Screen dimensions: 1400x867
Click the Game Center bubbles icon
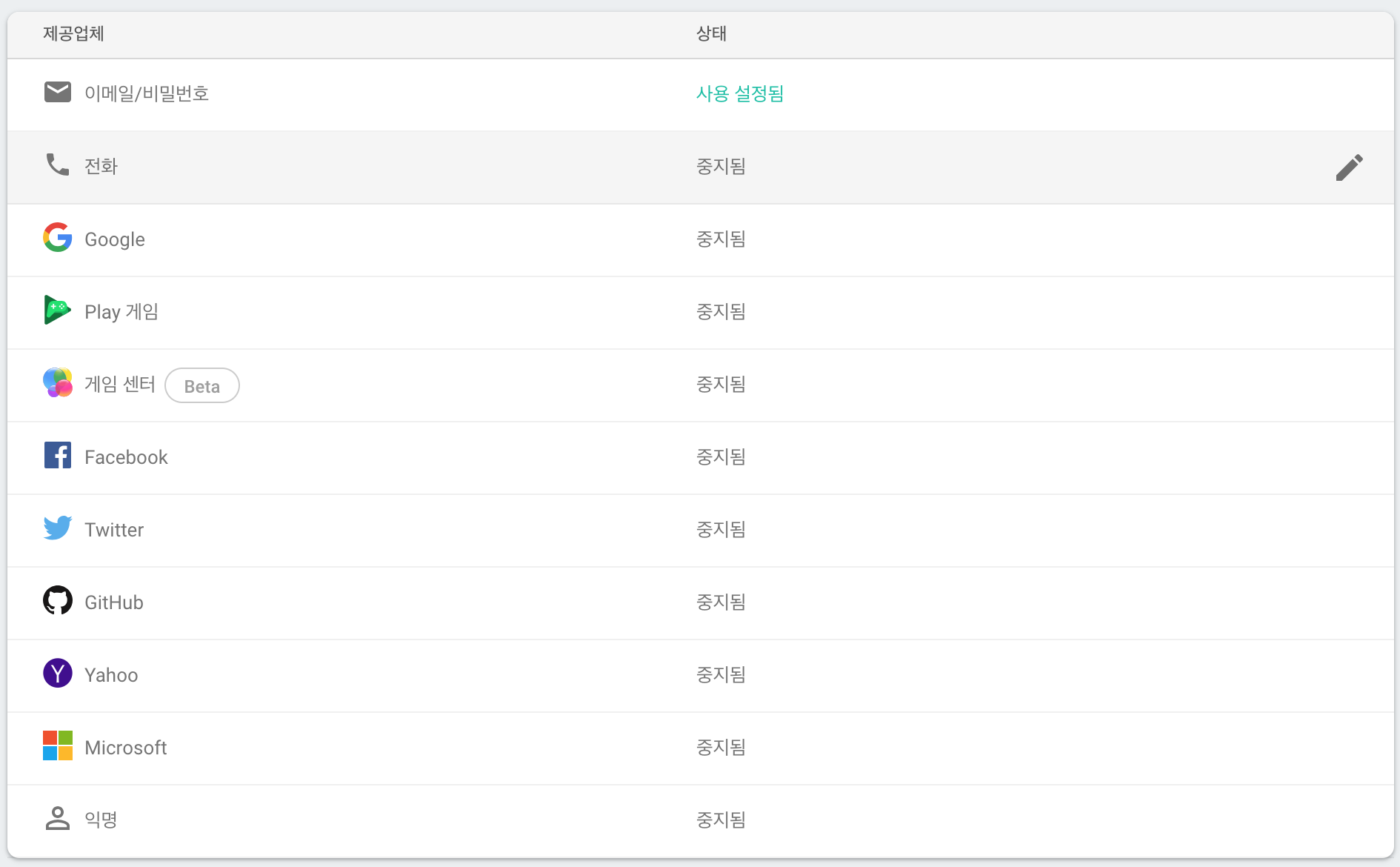tap(57, 383)
